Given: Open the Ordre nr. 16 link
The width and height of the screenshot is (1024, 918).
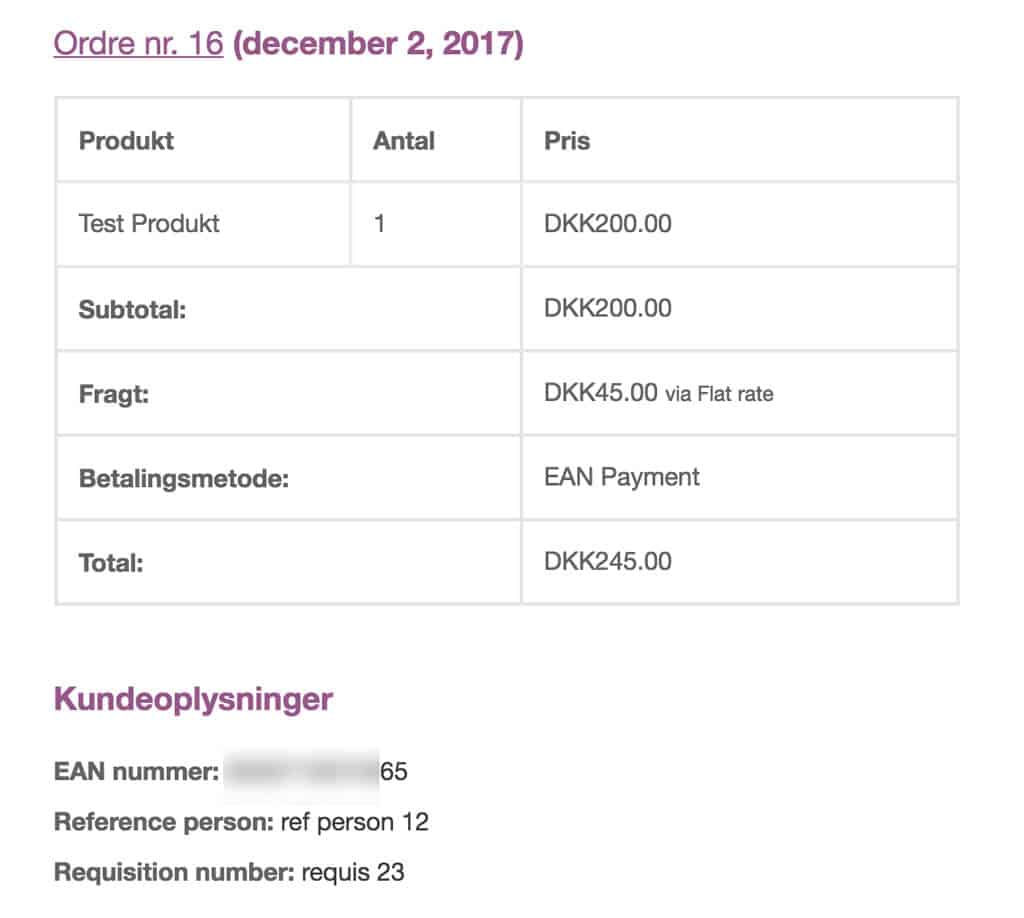Looking at the screenshot, I should tap(138, 44).
